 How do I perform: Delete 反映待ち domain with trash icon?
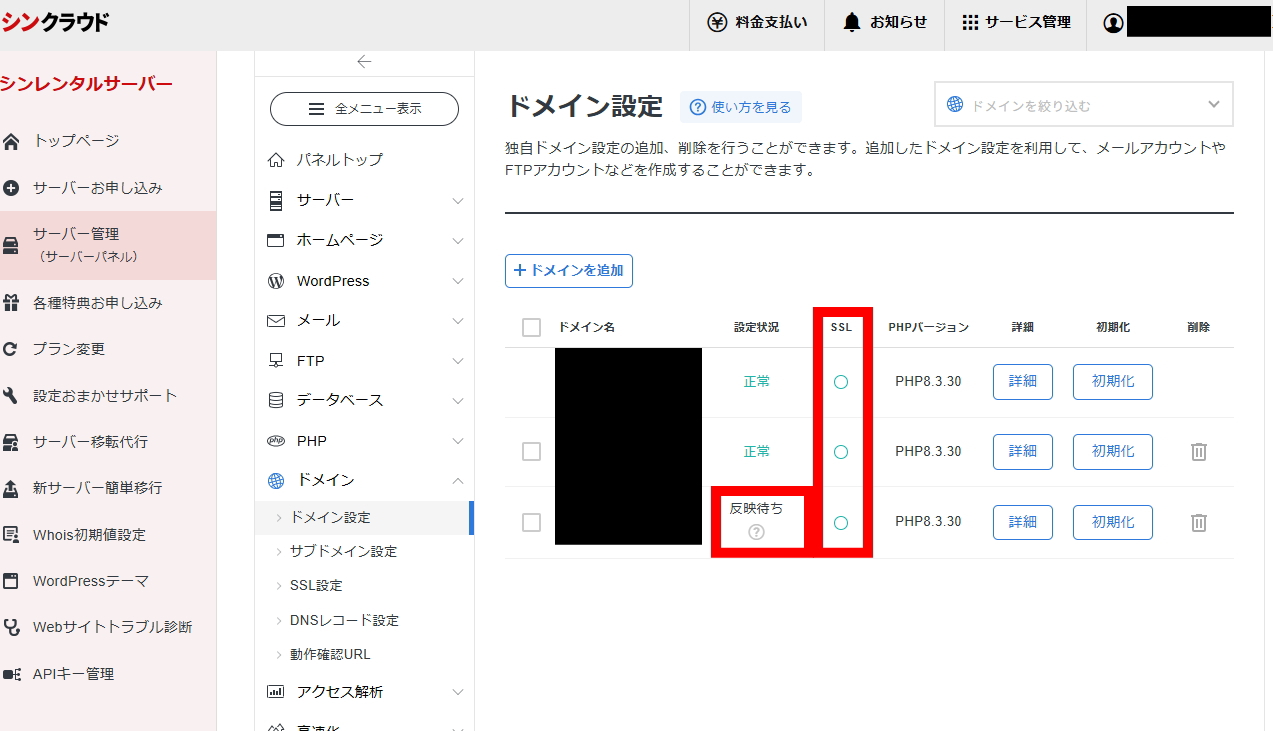[x=1199, y=522]
